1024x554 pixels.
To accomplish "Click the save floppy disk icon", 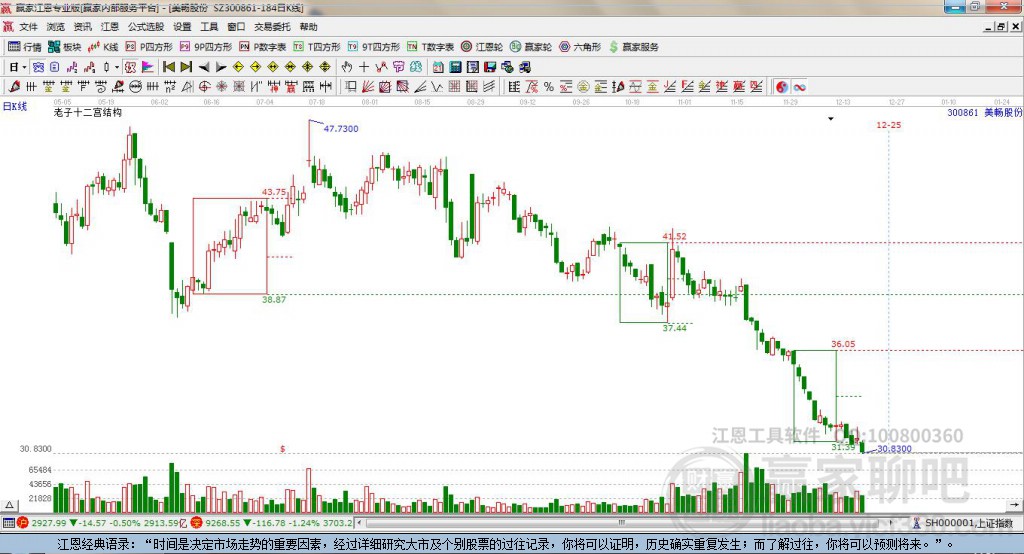I will 490,67.
